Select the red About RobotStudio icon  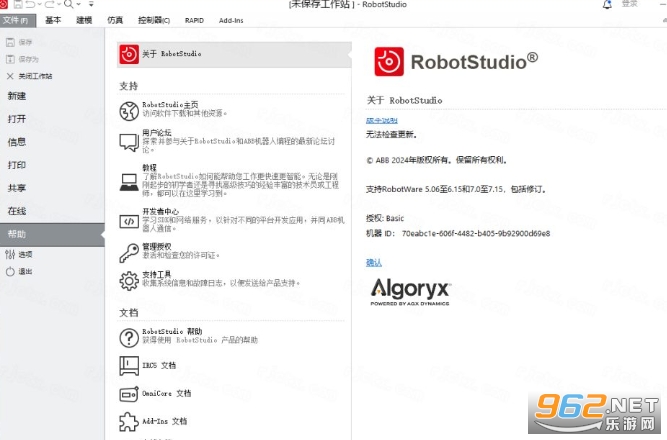pos(129,54)
